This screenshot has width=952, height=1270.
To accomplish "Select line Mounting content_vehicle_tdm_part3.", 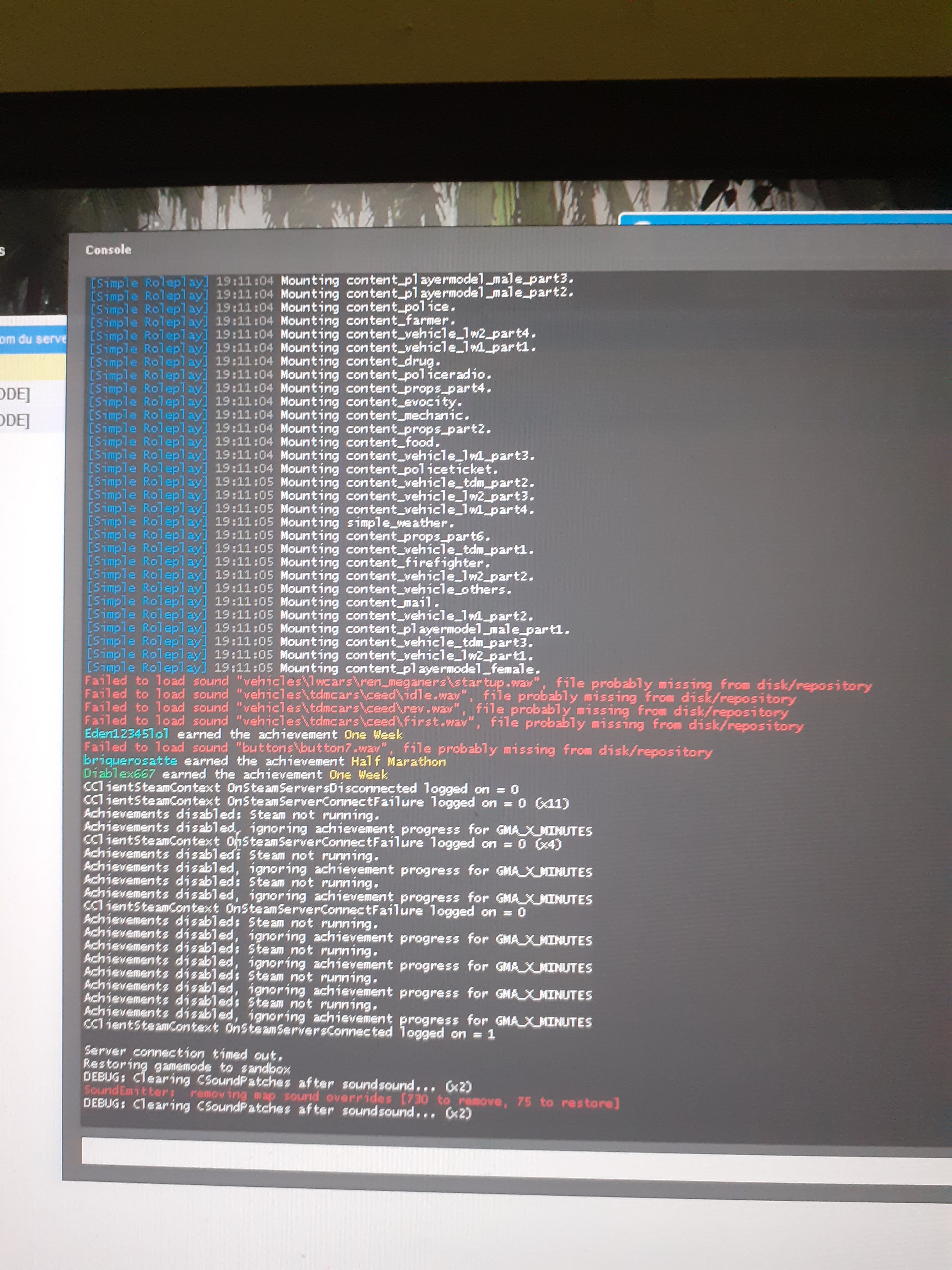I will click(310, 642).
